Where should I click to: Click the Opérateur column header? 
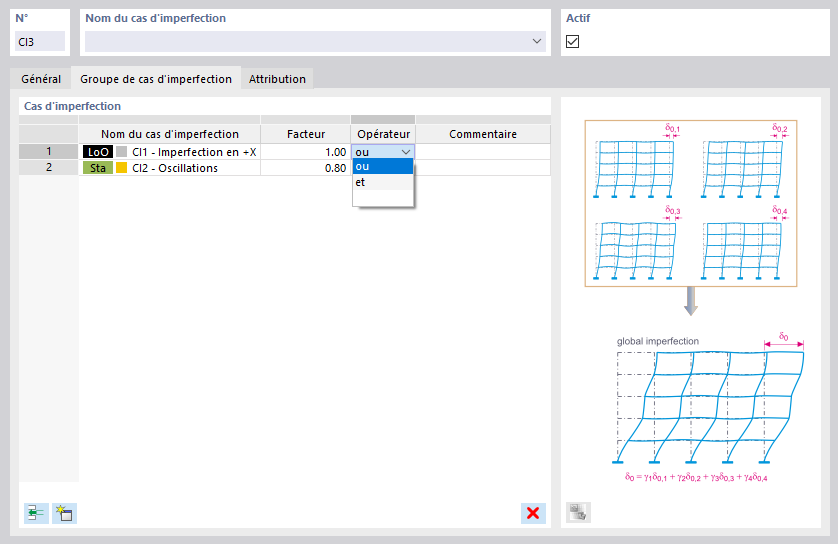click(x=383, y=134)
